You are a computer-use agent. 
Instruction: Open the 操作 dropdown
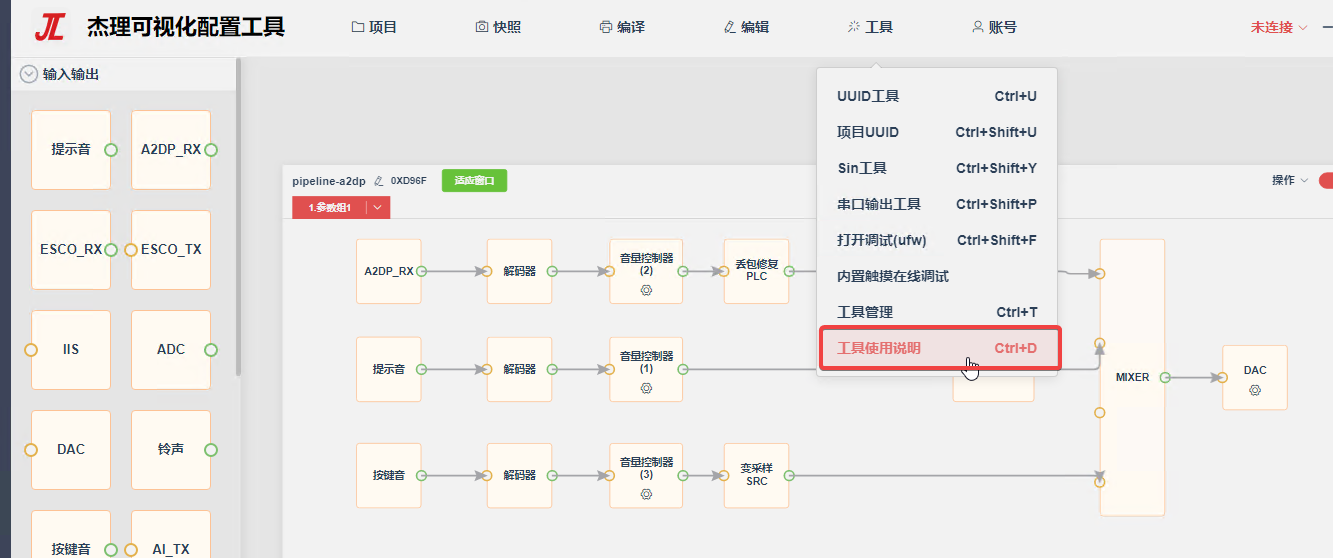1290,181
